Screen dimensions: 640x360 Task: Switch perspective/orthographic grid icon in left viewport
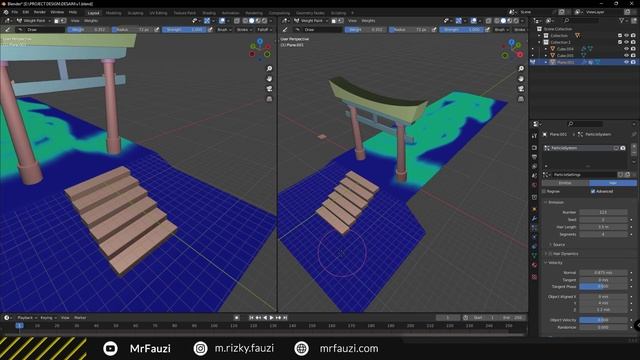click(269, 99)
